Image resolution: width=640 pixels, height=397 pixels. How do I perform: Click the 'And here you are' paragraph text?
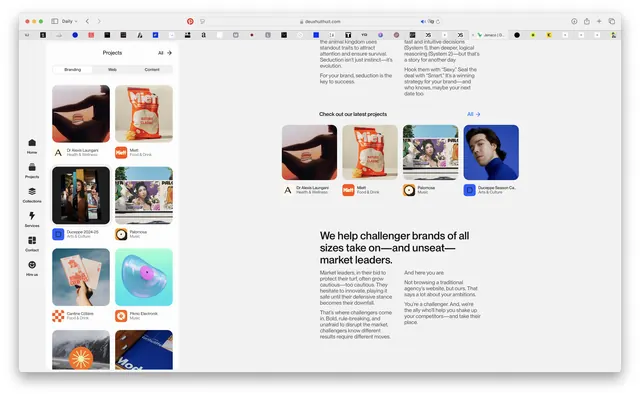pos(424,273)
